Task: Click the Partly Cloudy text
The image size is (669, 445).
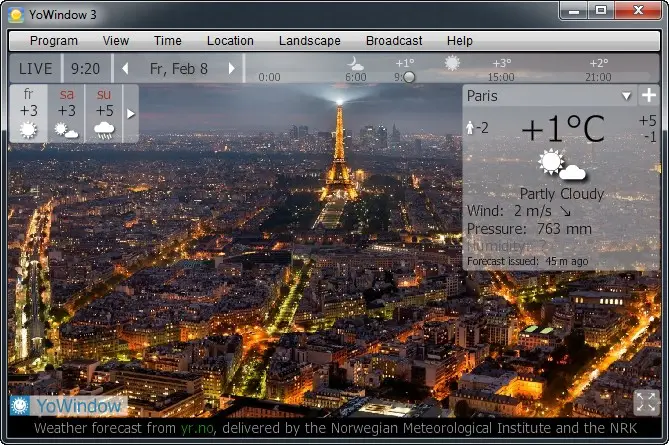Action: click(x=561, y=194)
